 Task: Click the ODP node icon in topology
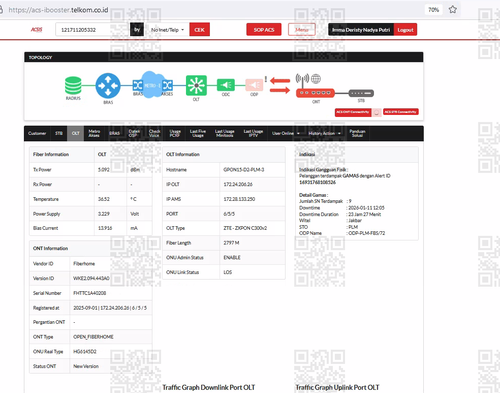coord(254,85)
